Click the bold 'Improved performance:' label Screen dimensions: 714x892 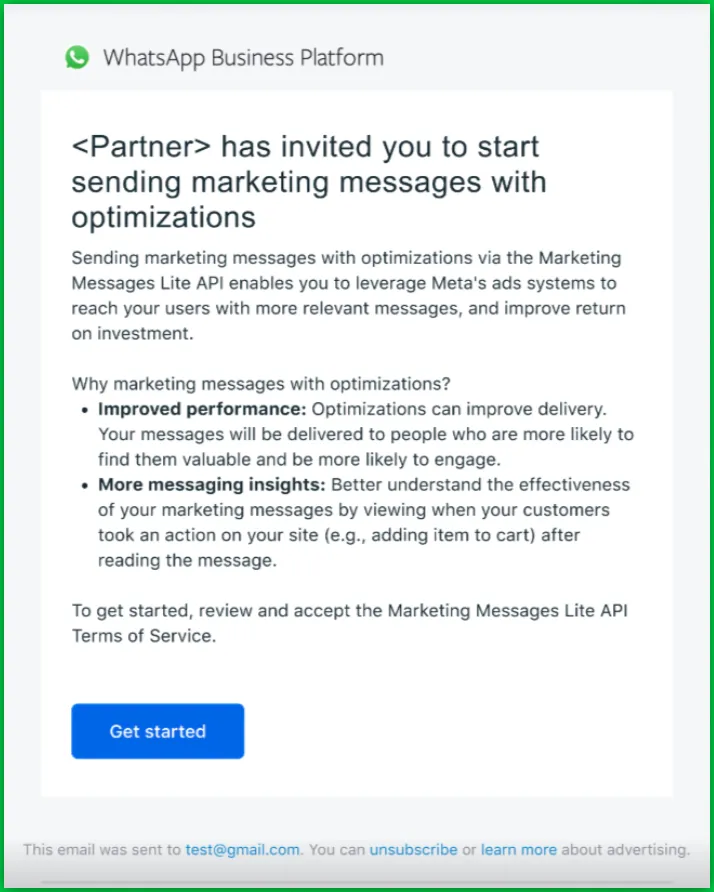pyautogui.click(x=203, y=409)
